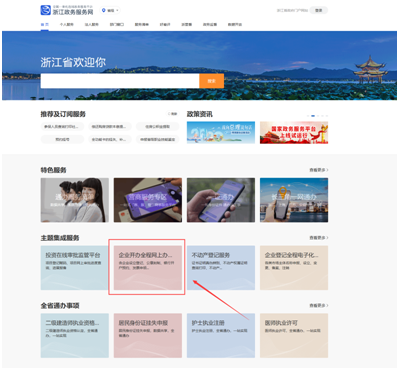Click the search box under 浙江省欢迎你
Image resolution: width=399 pixels, height=370 pixels.
[120, 81]
